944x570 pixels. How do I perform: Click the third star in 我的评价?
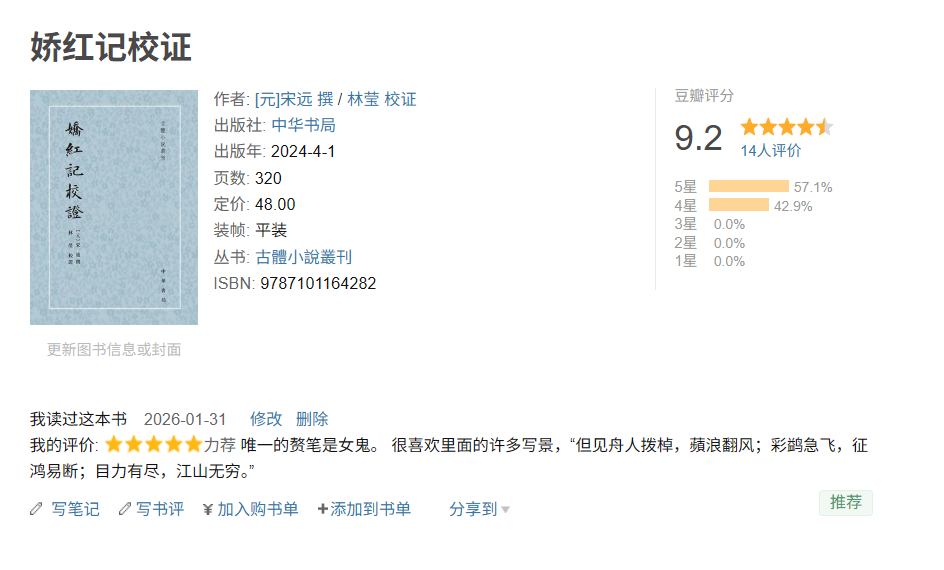pyautogui.click(x=154, y=445)
